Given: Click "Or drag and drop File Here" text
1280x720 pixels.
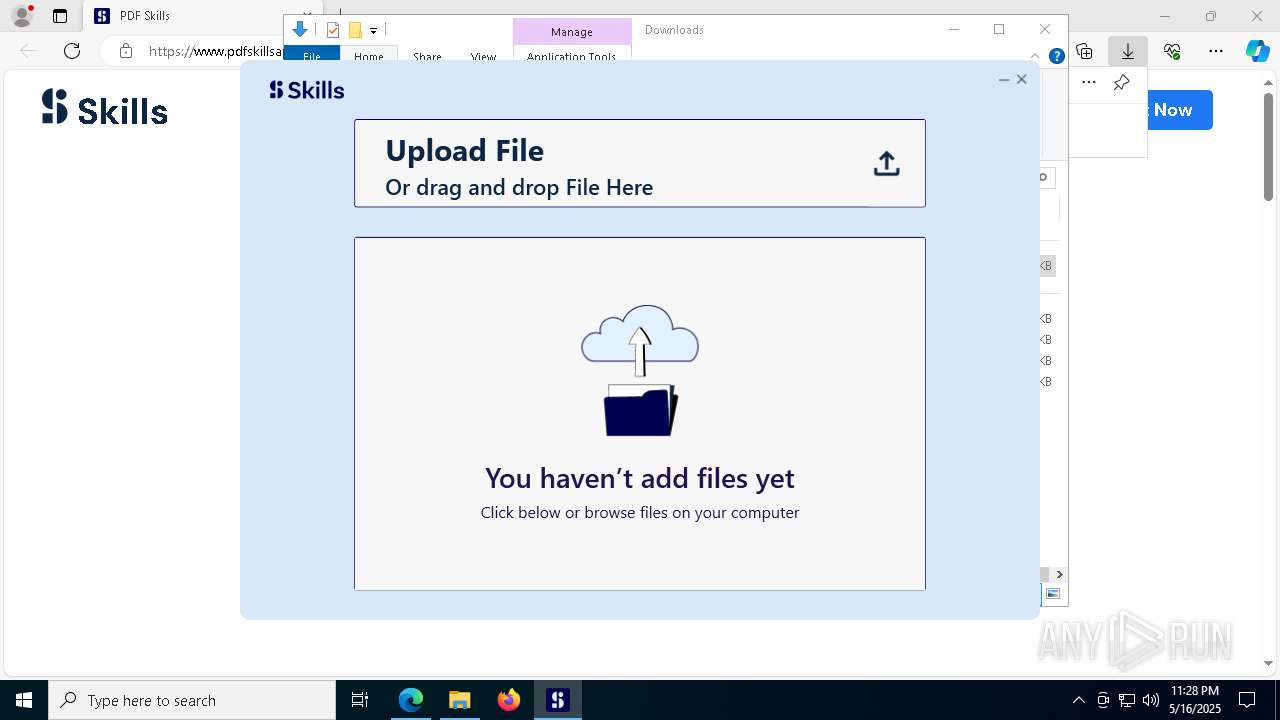Looking at the screenshot, I should (x=519, y=187).
